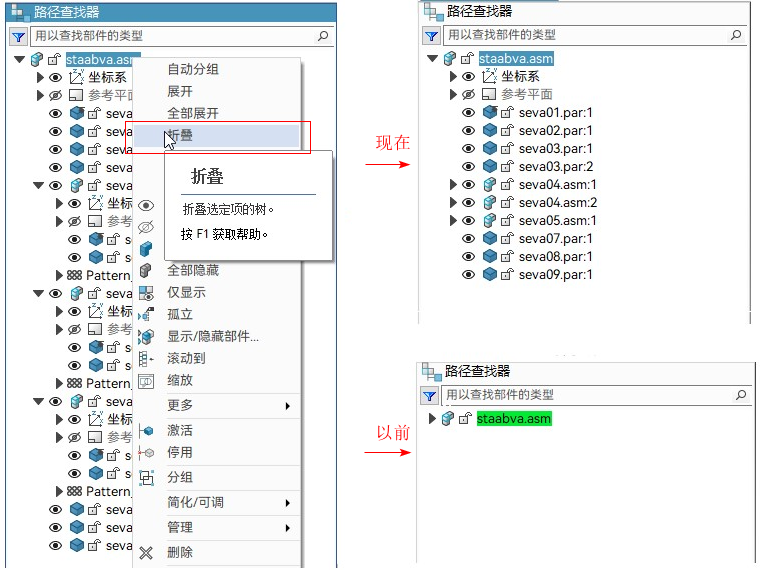Click 显示/隐藏部件... in the context menu
760x570 pixels.
pos(212,337)
